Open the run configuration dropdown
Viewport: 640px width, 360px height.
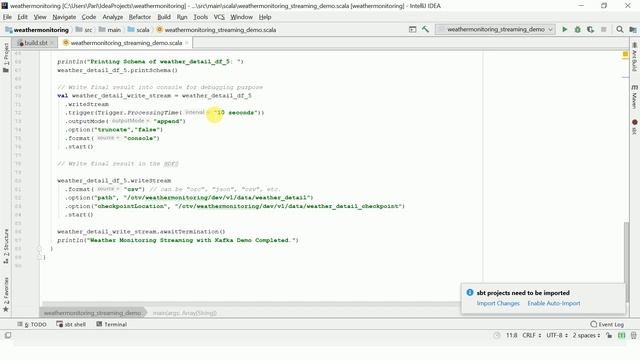point(495,29)
